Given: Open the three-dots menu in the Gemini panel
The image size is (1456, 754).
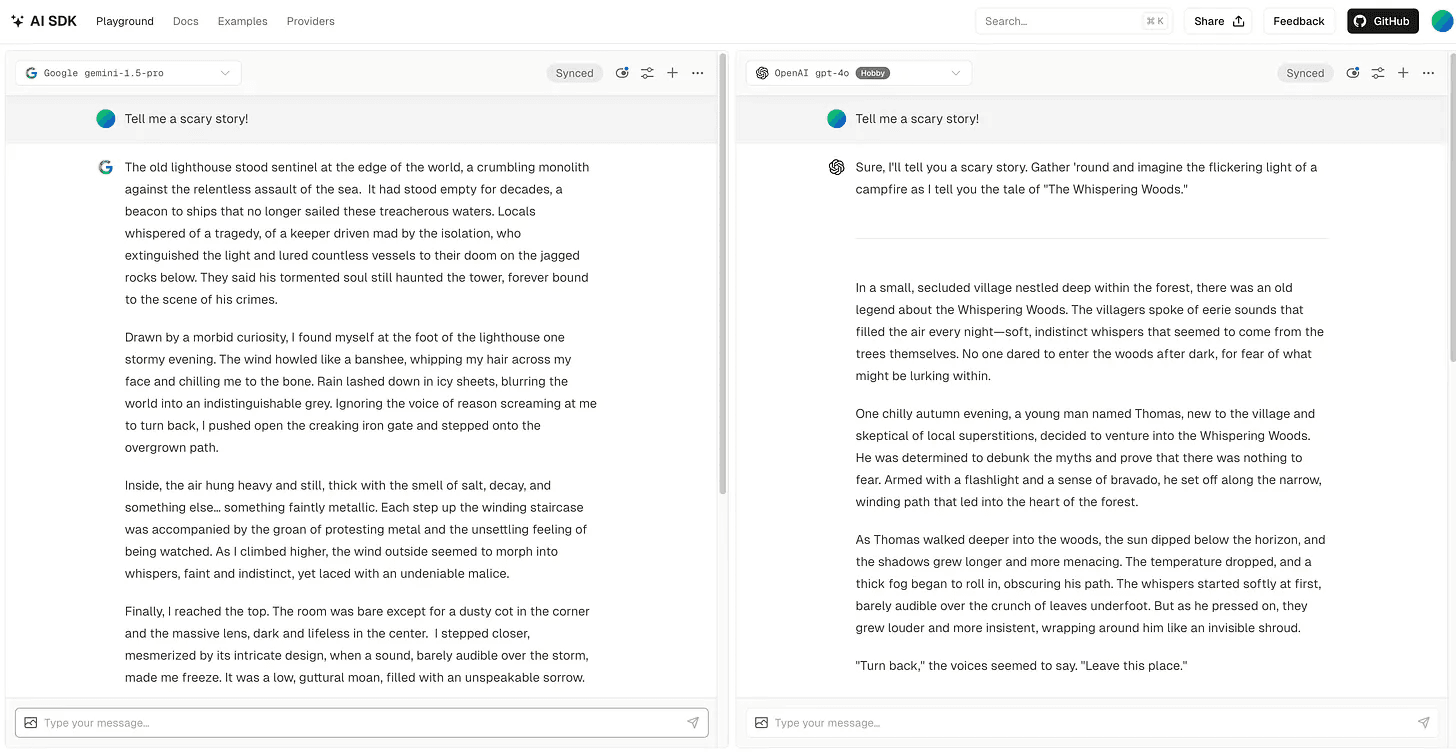Looking at the screenshot, I should coord(698,73).
